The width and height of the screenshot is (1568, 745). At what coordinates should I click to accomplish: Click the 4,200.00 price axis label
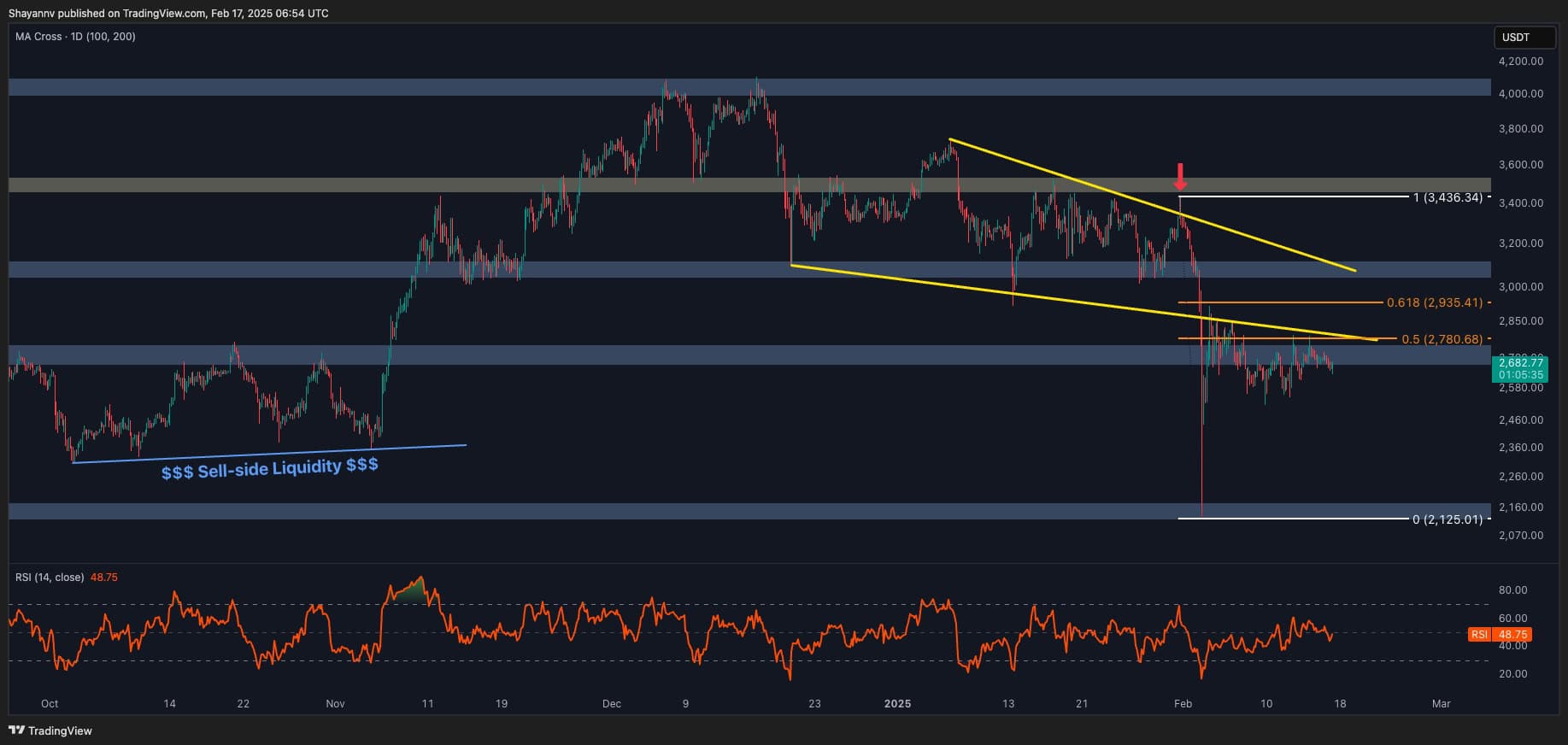coord(1520,62)
